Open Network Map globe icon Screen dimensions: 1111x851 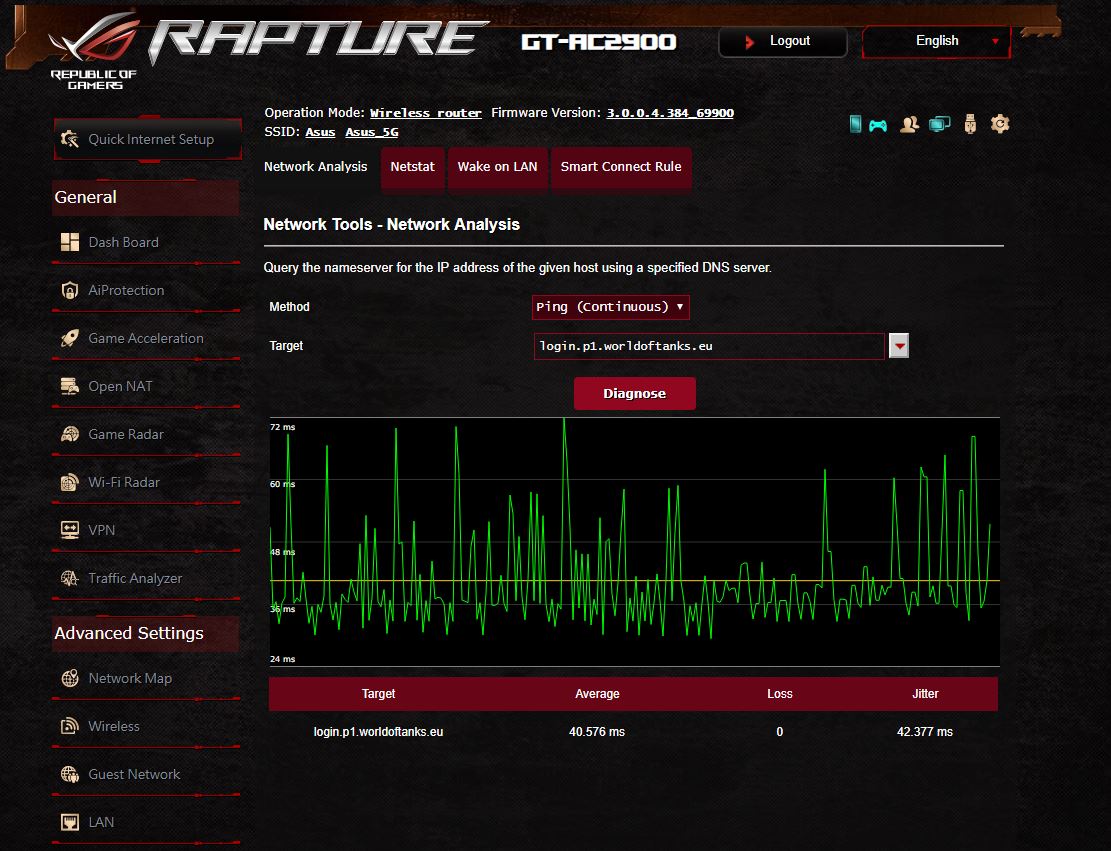70,678
